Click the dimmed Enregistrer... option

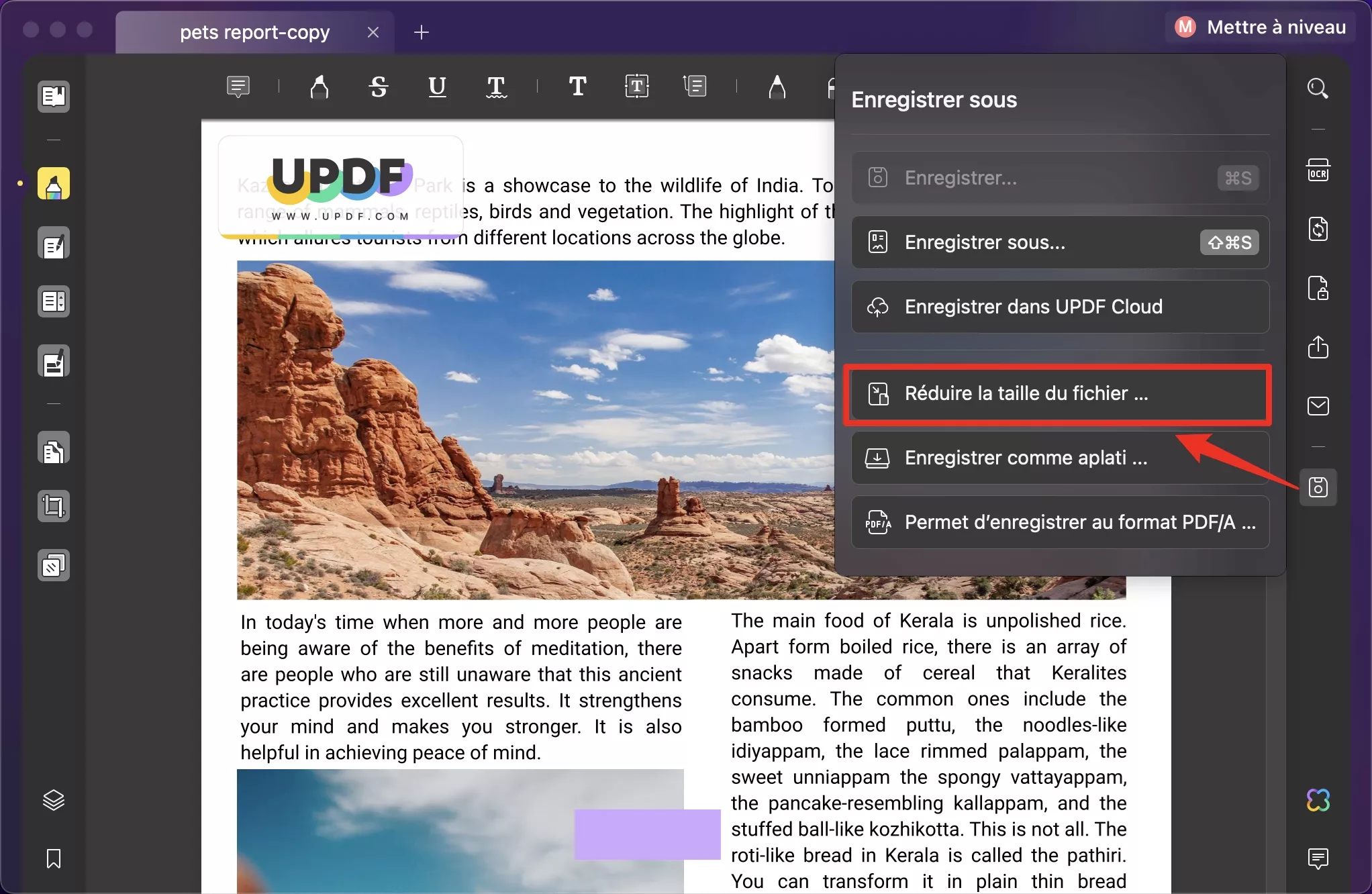coord(1060,178)
